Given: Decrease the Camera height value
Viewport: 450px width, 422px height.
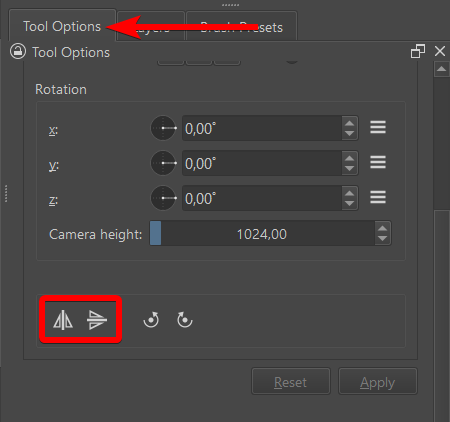Looking at the screenshot, I should click(383, 239).
